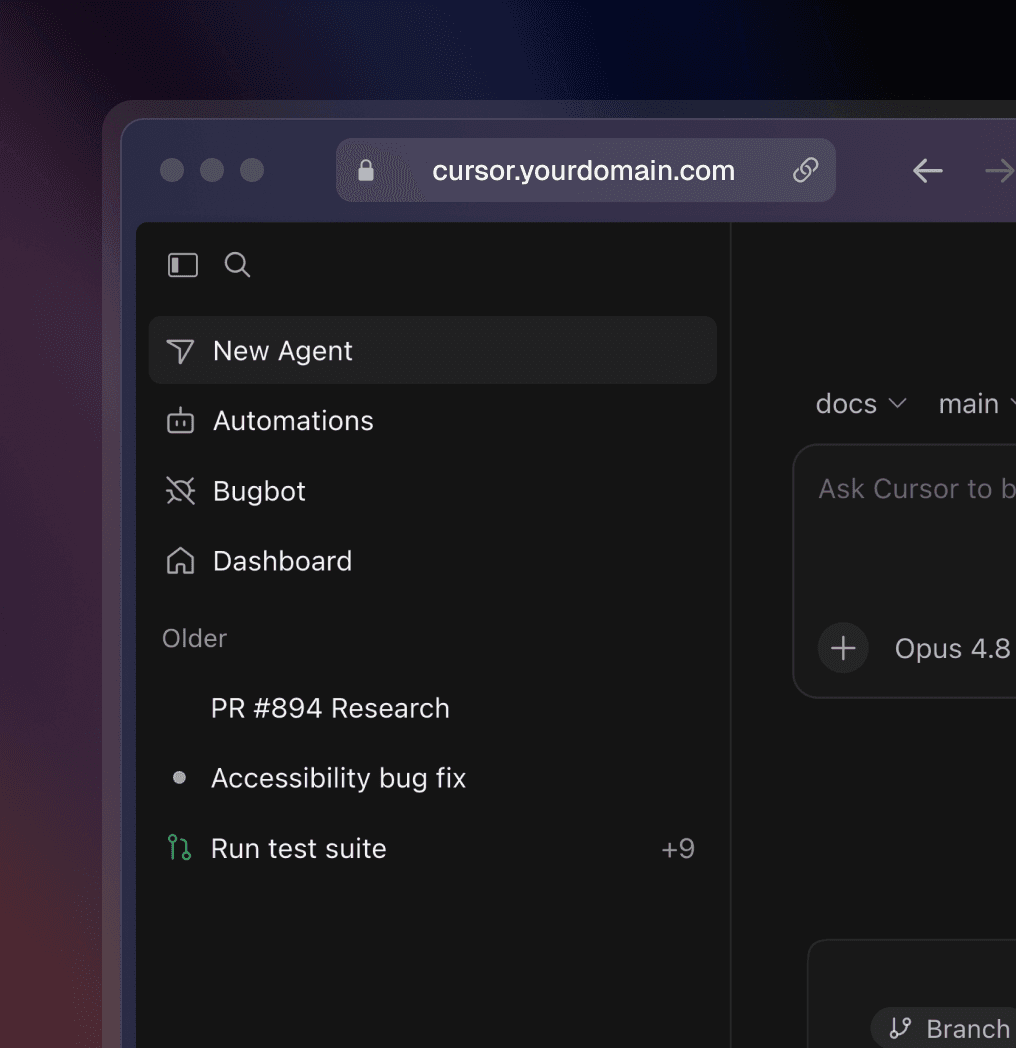The width and height of the screenshot is (1016, 1048).
Task: Click the lock icon in address bar
Action: tap(366, 170)
